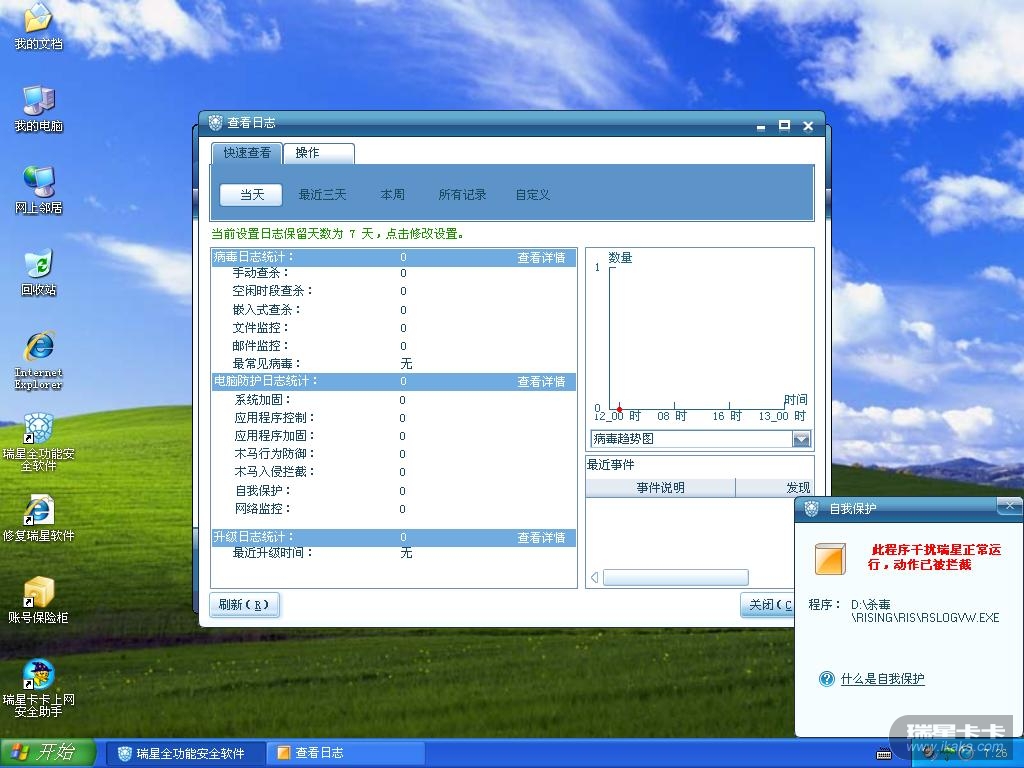Click the keyboard icon in system tray
The height and width of the screenshot is (768, 1024).
pyautogui.click(x=884, y=754)
